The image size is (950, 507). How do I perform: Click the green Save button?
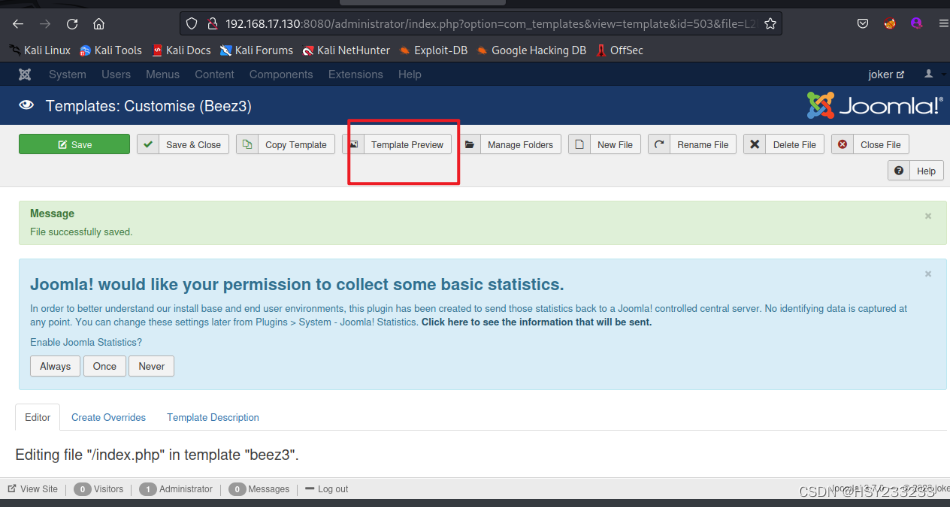point(75,144)
